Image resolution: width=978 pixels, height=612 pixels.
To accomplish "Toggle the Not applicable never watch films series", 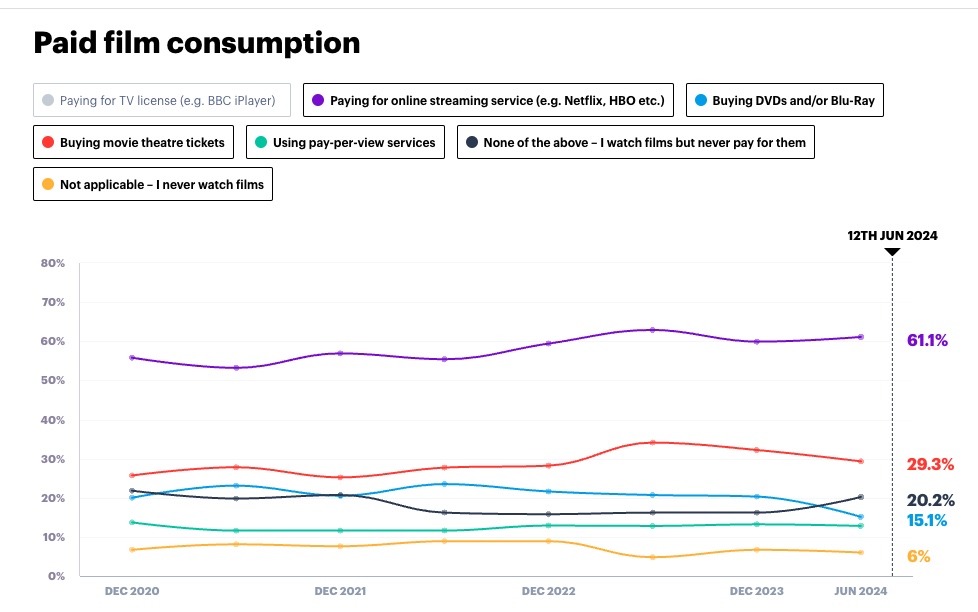I will 153,185.
